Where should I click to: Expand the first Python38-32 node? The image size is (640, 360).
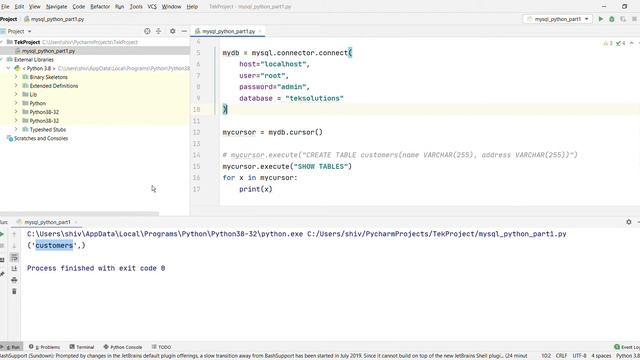point(16,112)
